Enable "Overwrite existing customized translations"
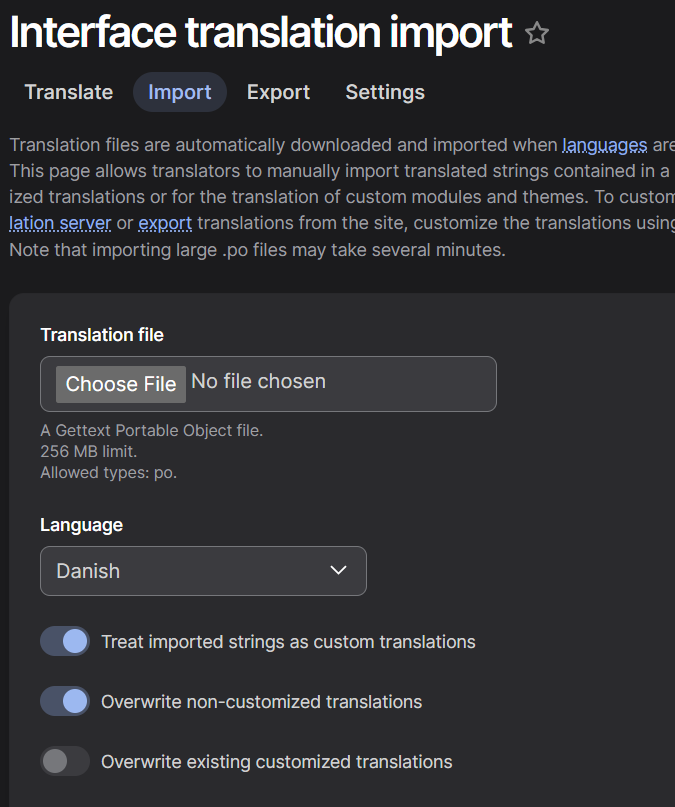This screenshot has height=807, width=675. (x=64, y=761)
